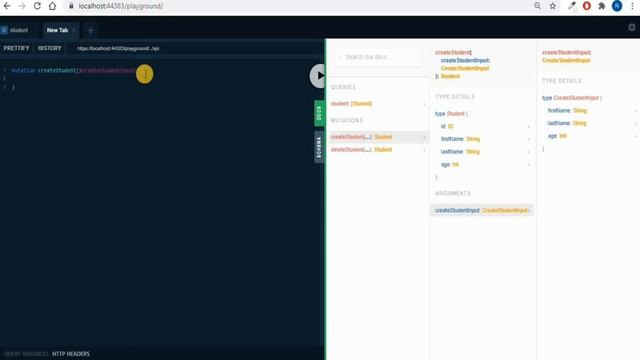Viewport: 640px width, 360px height.
Task: Bookmark this page with the star icon
Action: pos(553,6)
